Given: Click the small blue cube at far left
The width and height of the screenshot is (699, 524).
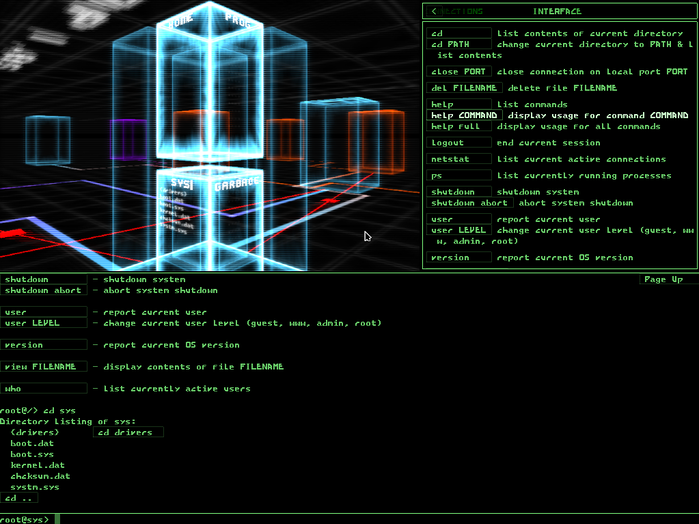Looking at the screenshot, I should tap(48, 140).
